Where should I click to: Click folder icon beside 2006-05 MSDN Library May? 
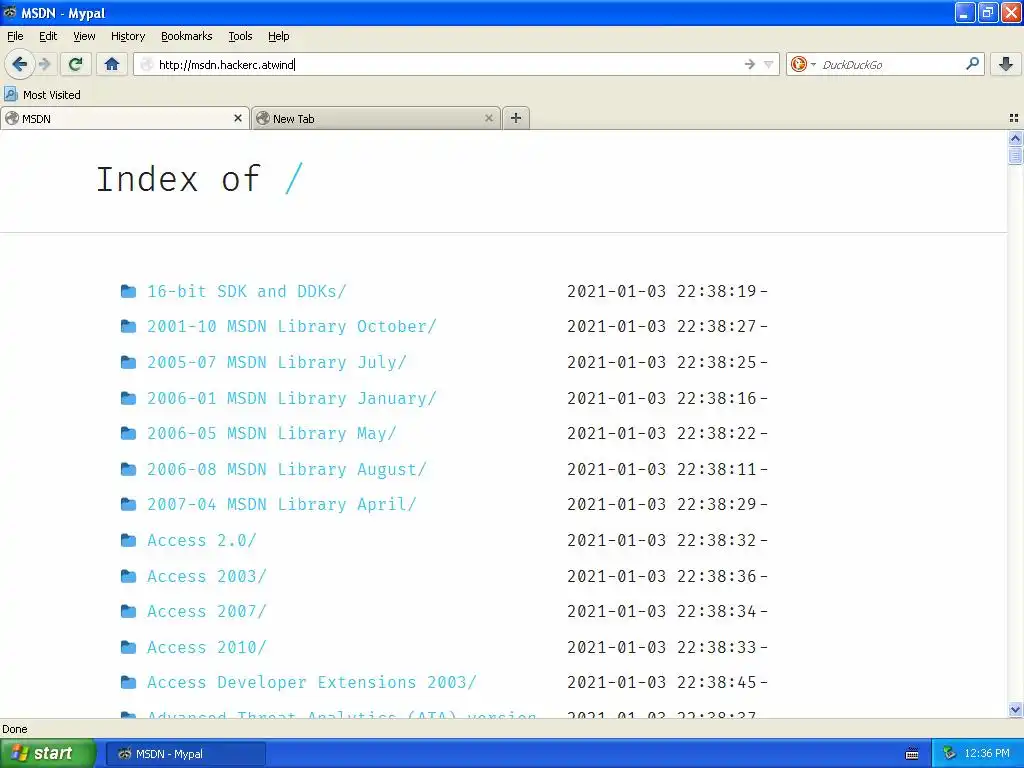click(129, 434)
